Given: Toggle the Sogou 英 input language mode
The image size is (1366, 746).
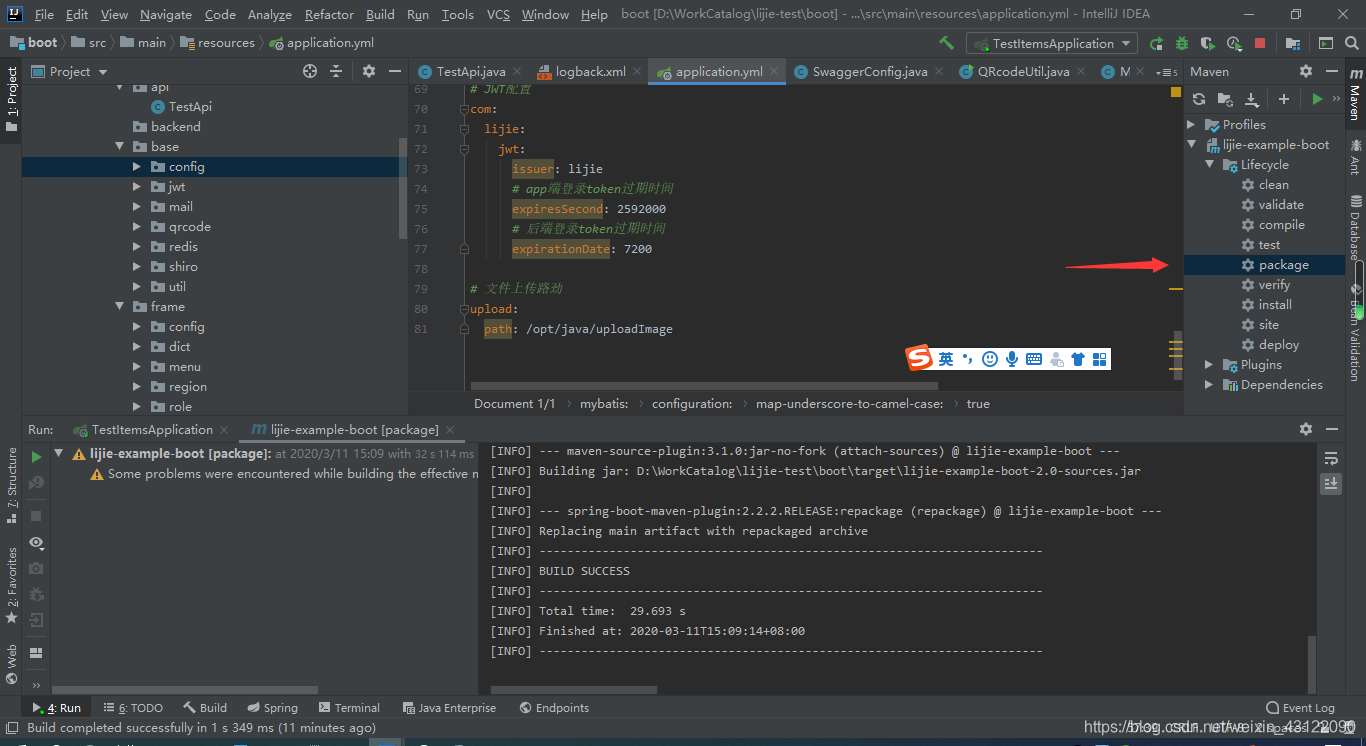Looking at the screenshot, I should pos(946,359).
